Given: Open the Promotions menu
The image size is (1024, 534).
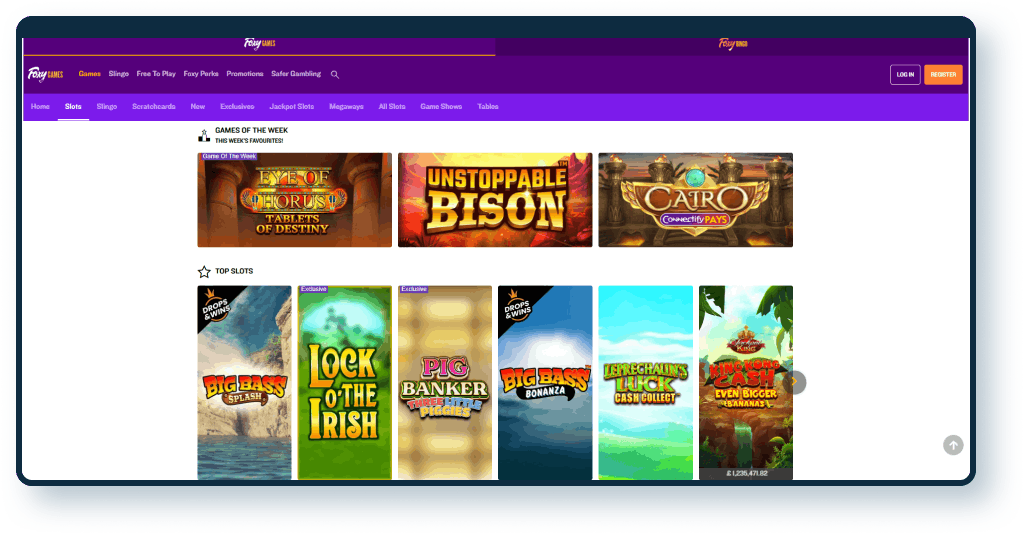Looking at the screenshot, I should [245, 74].
